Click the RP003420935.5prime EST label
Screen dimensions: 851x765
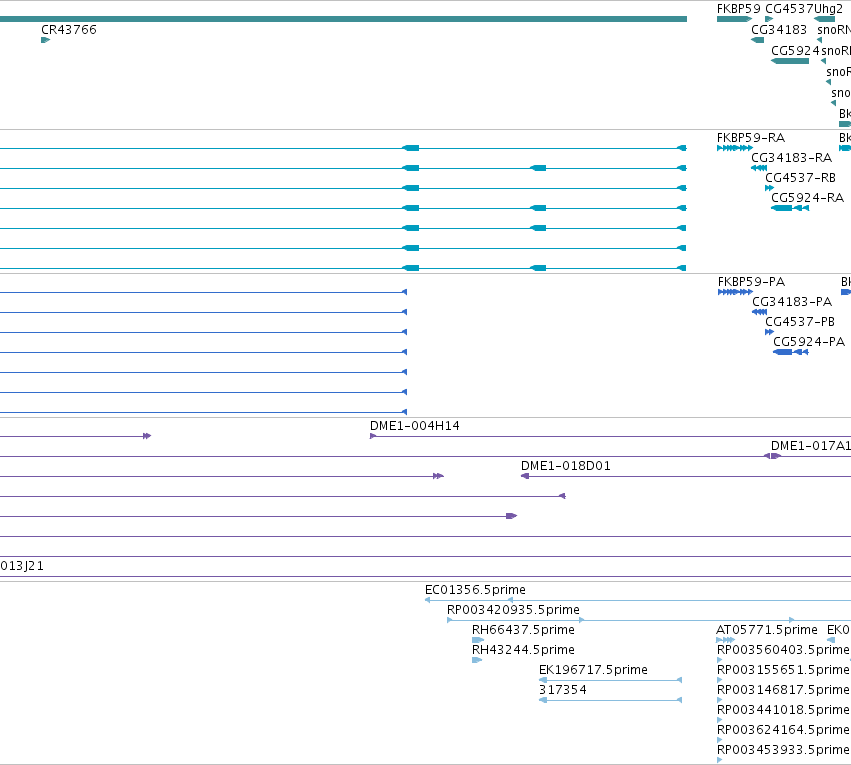coord(513,610)
